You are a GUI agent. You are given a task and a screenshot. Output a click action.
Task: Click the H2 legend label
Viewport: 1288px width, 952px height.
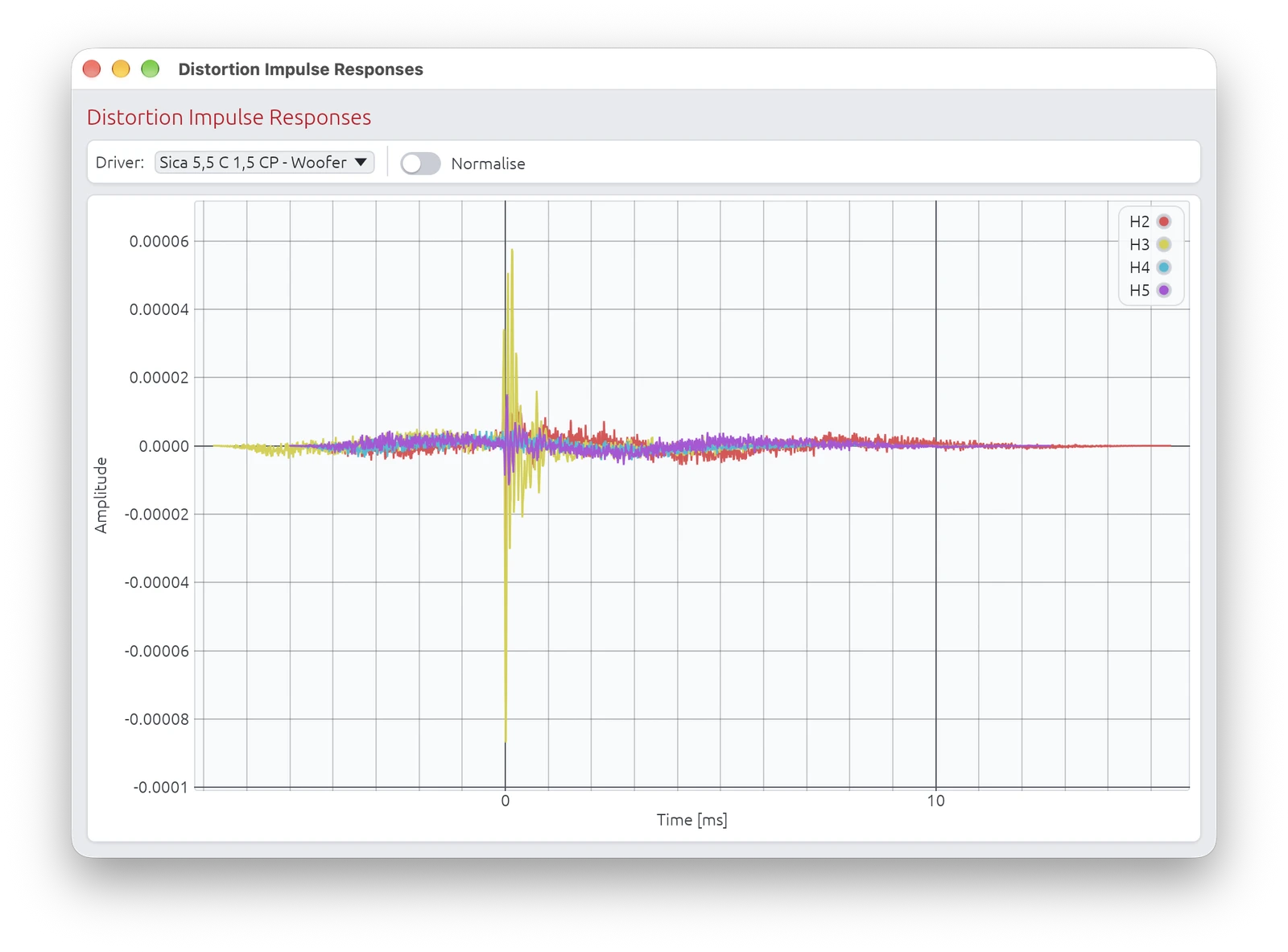click(x=1139, y=221)
